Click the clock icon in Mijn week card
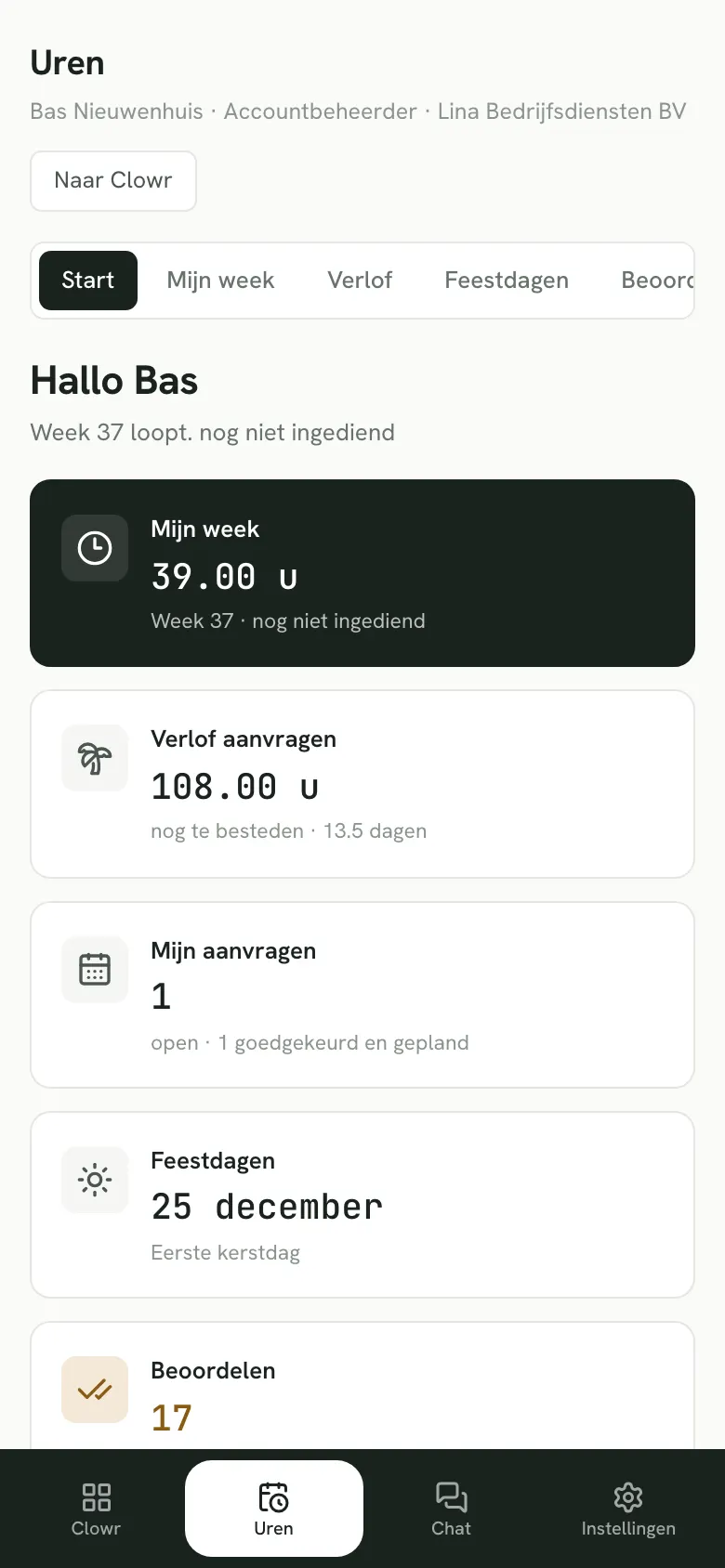The height and width of the screenshot is (1568, 725). click(x=95, y=548)
